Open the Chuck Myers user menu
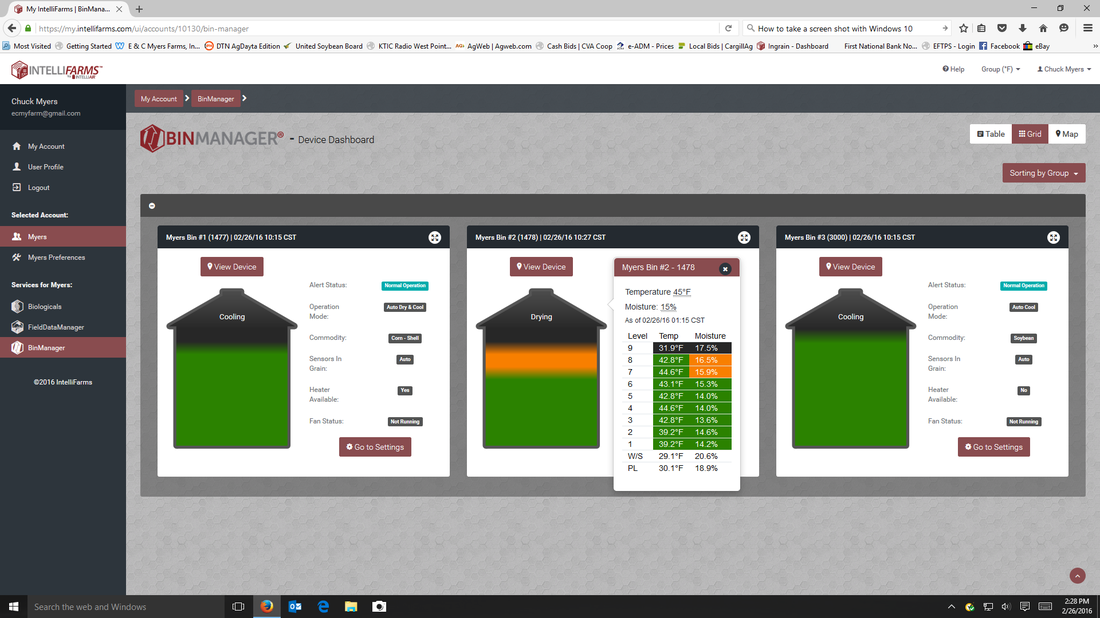Viewport: 1100px width, 618px height. (x=1064, y=69)
